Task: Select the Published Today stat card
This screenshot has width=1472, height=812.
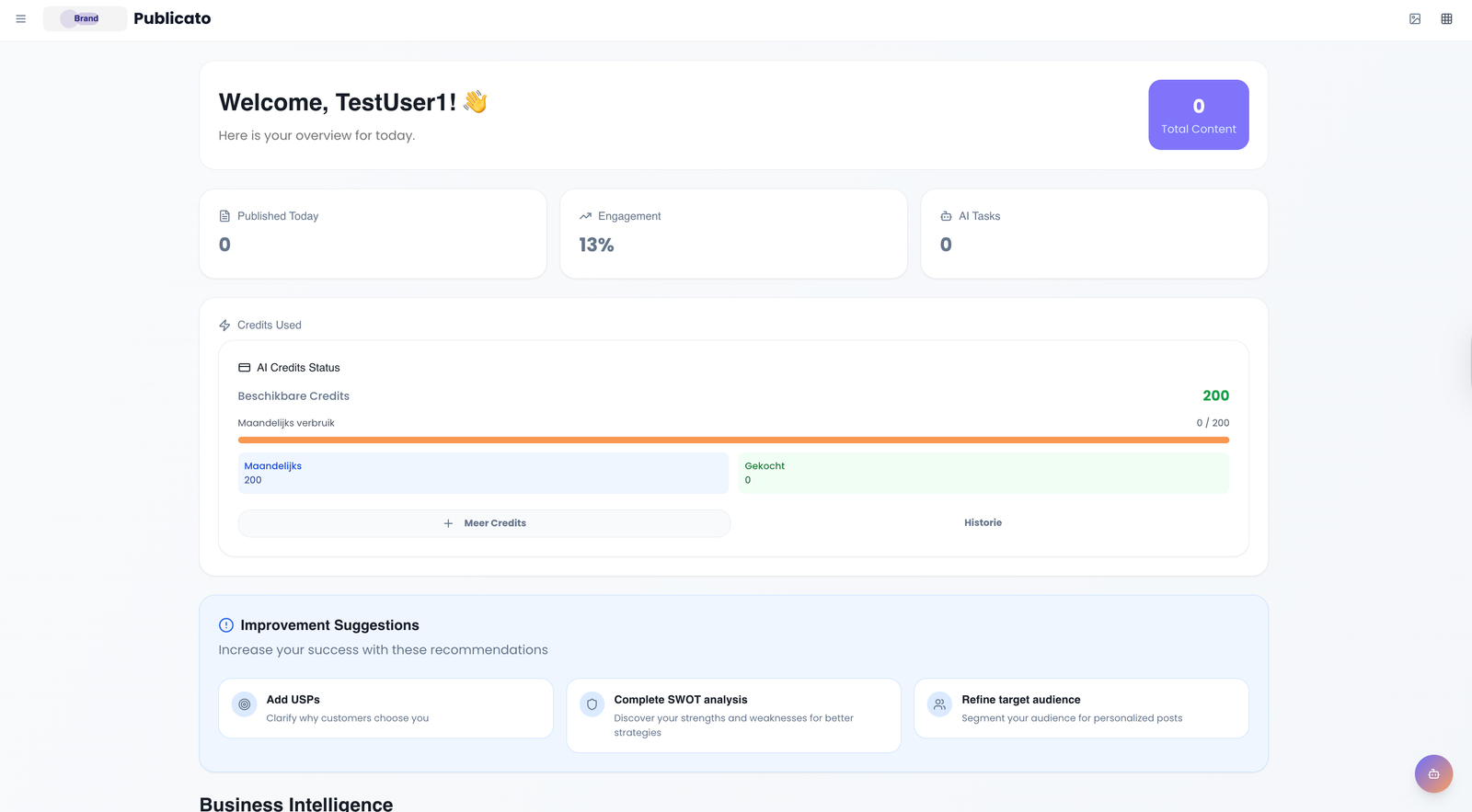Action: click(373, 234)
